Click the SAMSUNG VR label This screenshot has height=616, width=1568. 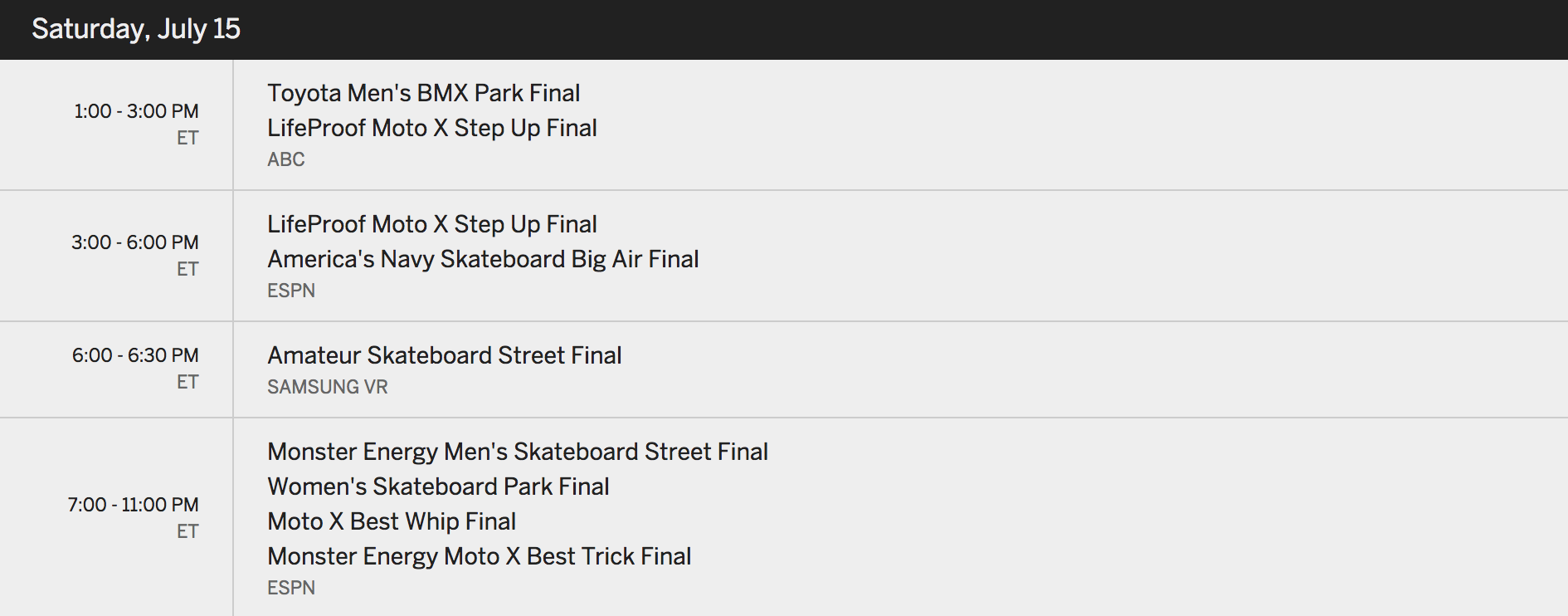327,387
